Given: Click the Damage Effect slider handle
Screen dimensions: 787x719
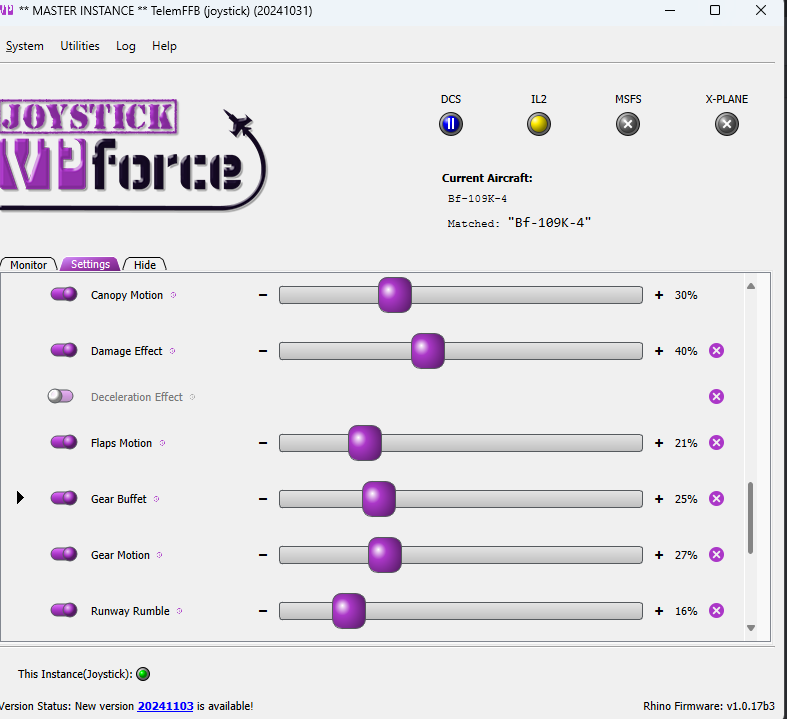Looking at the screenshot, I should tap(428, 351).
